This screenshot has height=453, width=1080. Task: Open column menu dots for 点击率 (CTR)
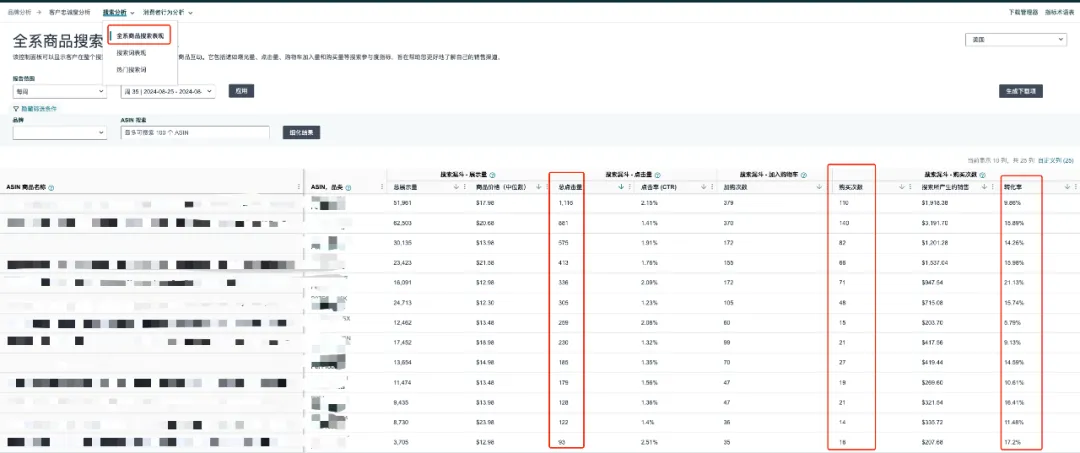[711, 187]
